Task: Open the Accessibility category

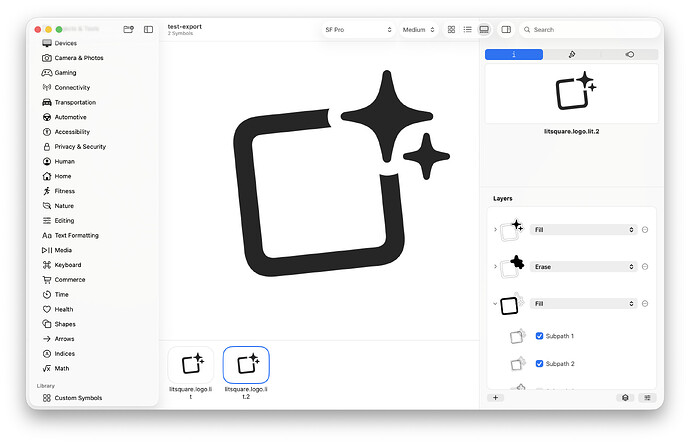Action: pyautogui.click(x=66, y=132)
